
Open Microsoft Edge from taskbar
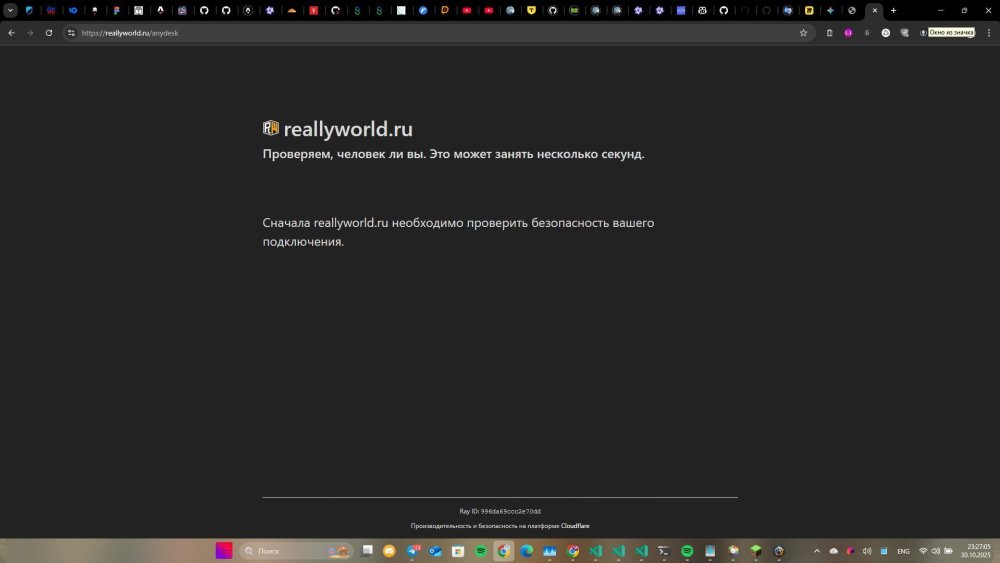[x=527, y=551]
